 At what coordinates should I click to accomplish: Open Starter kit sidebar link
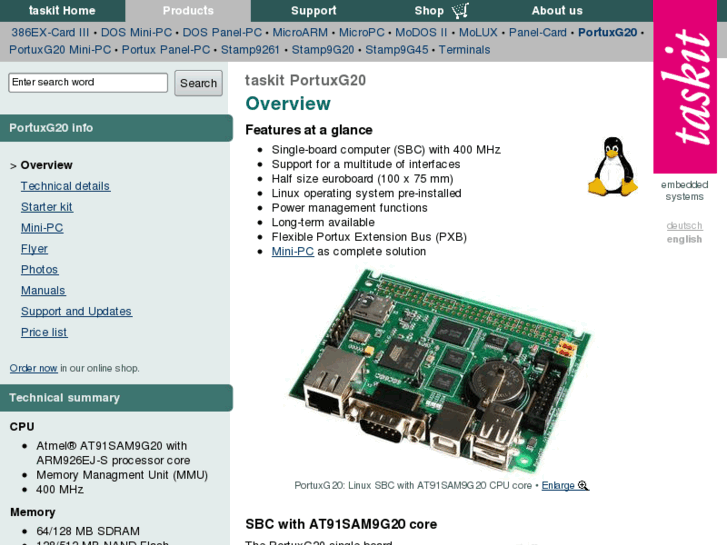47,207
